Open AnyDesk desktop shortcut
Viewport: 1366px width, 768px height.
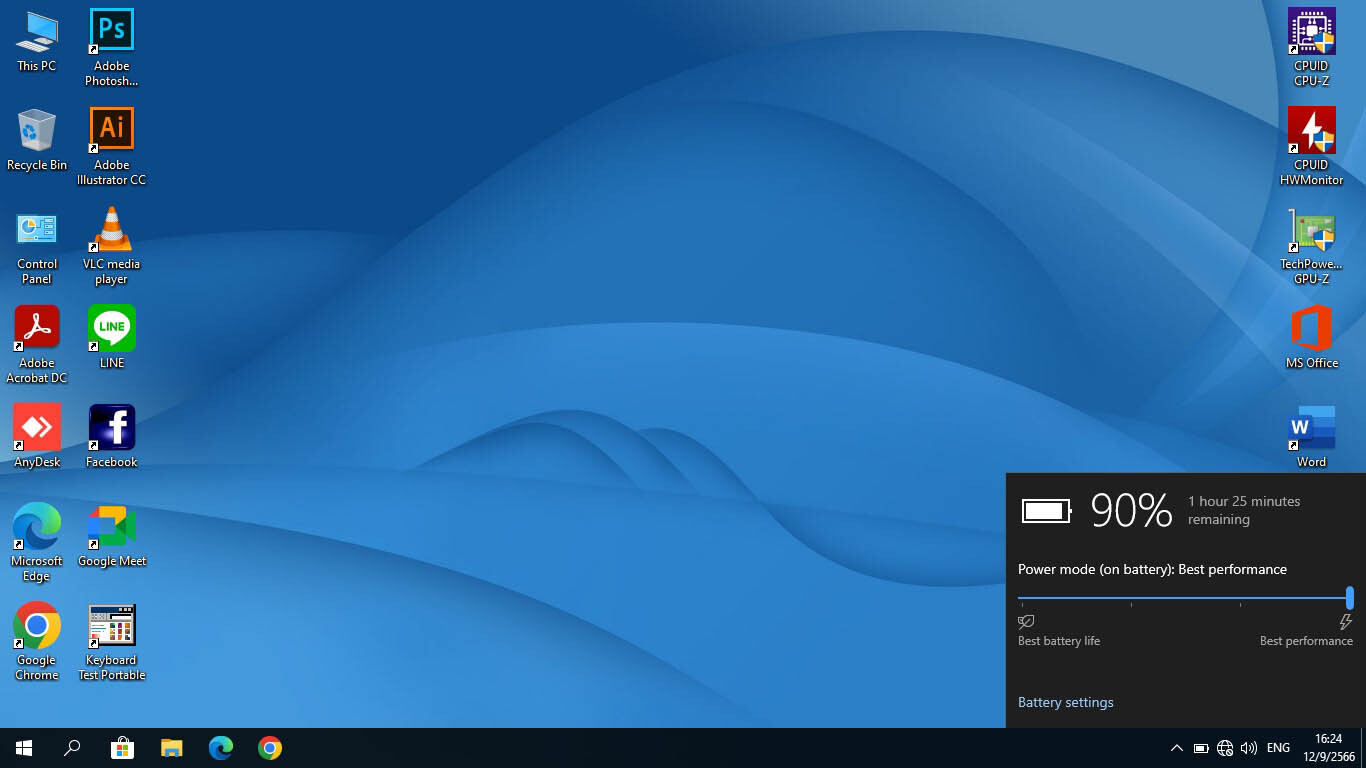click(x=37, y=437)
